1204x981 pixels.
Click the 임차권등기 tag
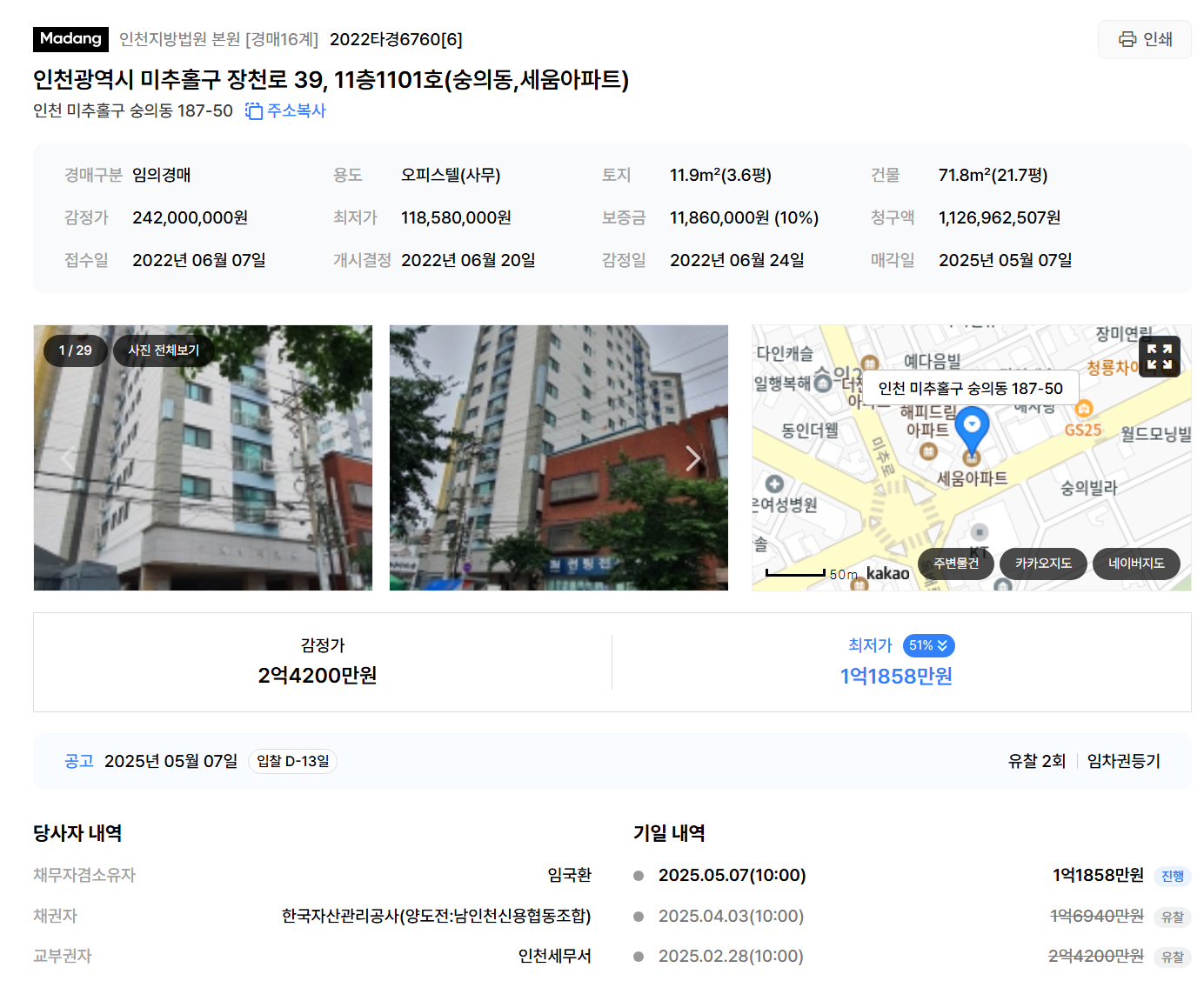pos(1123,761)
